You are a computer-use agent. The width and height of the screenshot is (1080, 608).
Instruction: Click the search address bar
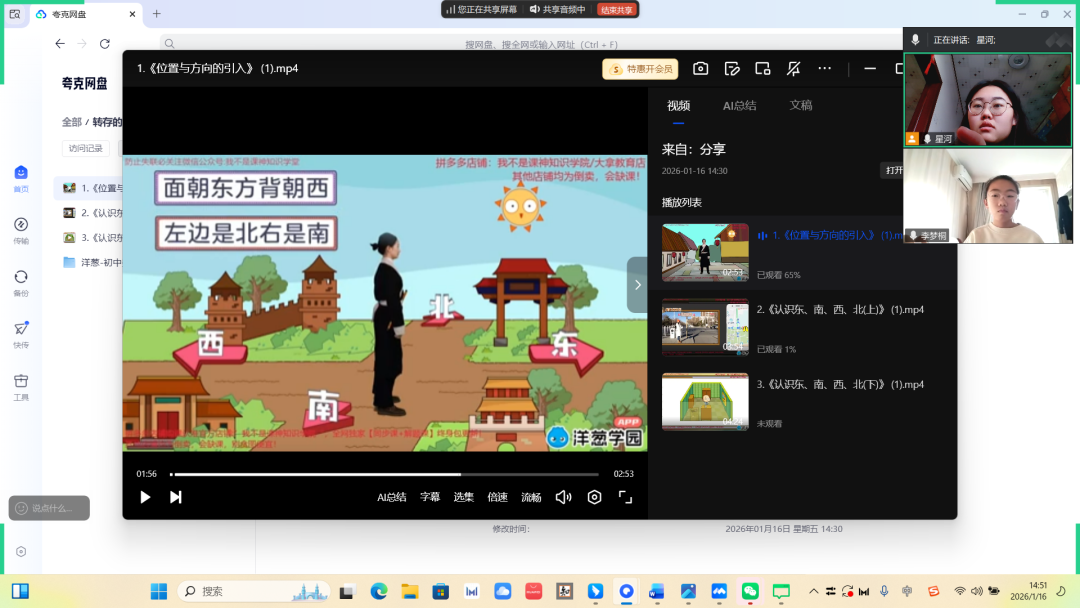[541, 44]
